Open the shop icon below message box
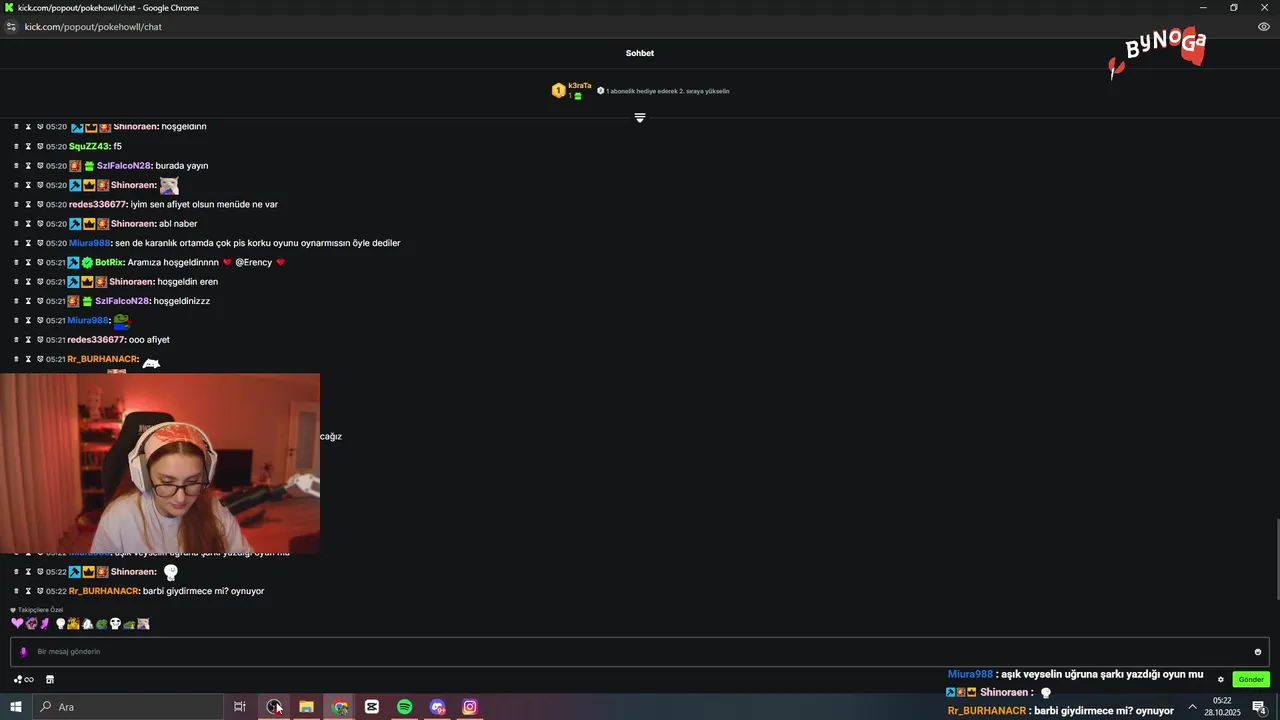 [x=50, y=680]
